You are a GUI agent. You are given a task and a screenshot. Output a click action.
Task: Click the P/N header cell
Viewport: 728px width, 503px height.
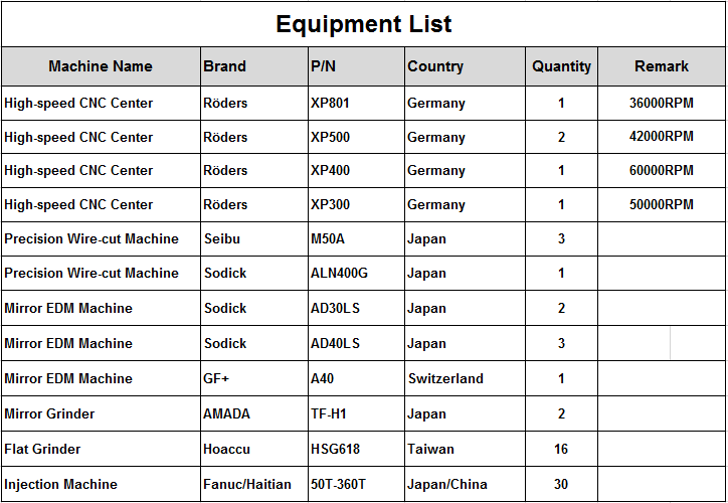click(321, 66)
